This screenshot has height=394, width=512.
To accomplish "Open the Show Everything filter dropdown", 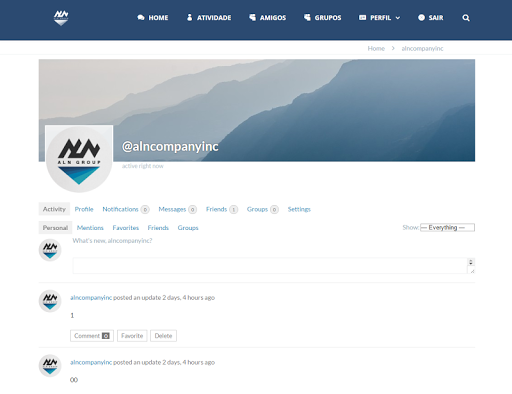I will click(447, 227).
